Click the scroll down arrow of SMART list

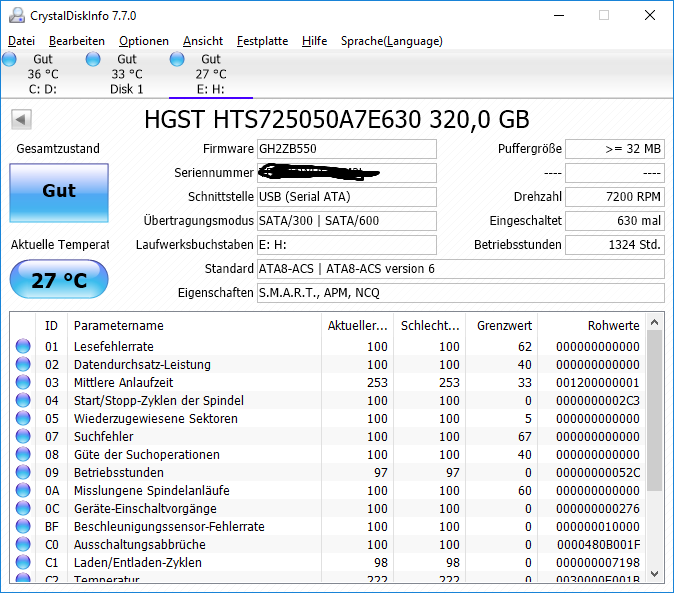tap(655, 574)
